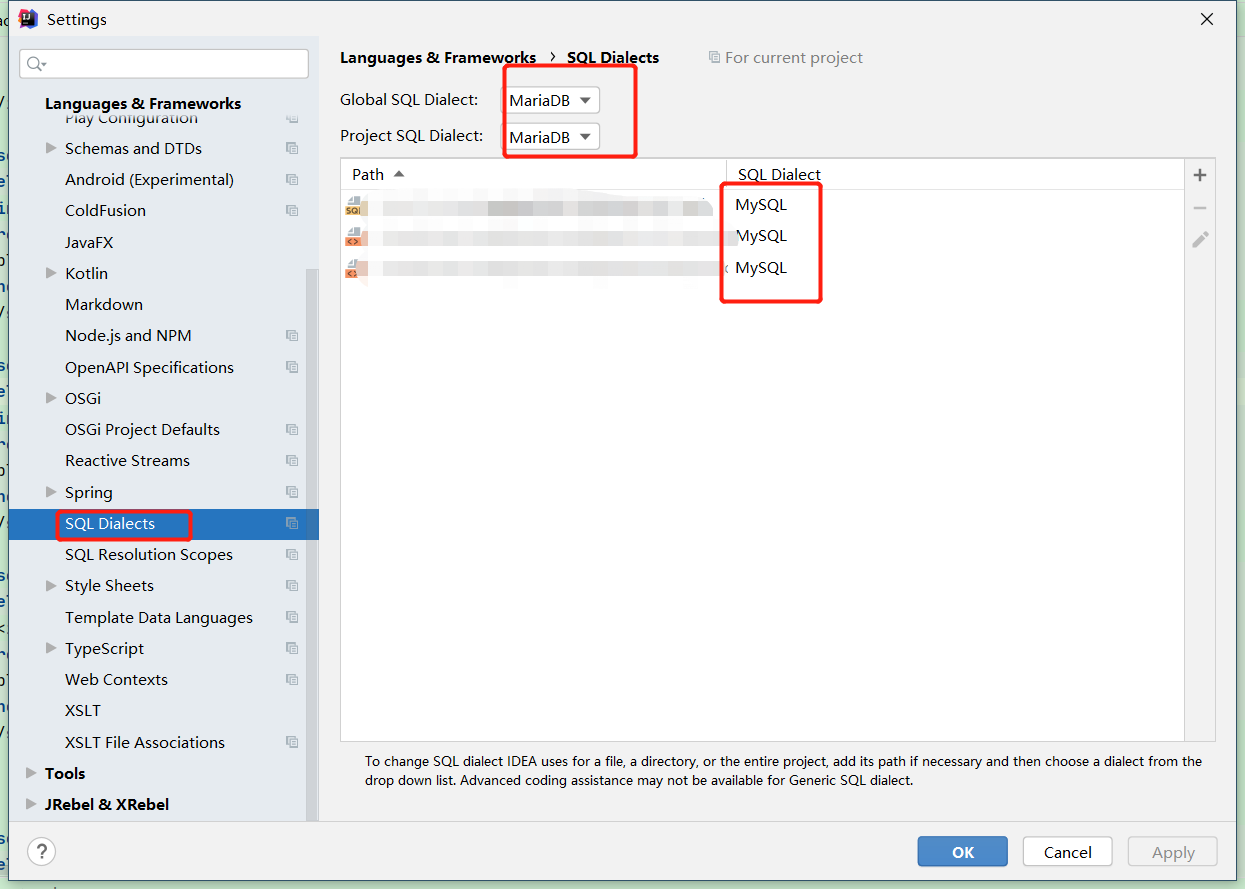
Task: Click project-level icon beside Template Data Languages
Action: tap(292, 617)
